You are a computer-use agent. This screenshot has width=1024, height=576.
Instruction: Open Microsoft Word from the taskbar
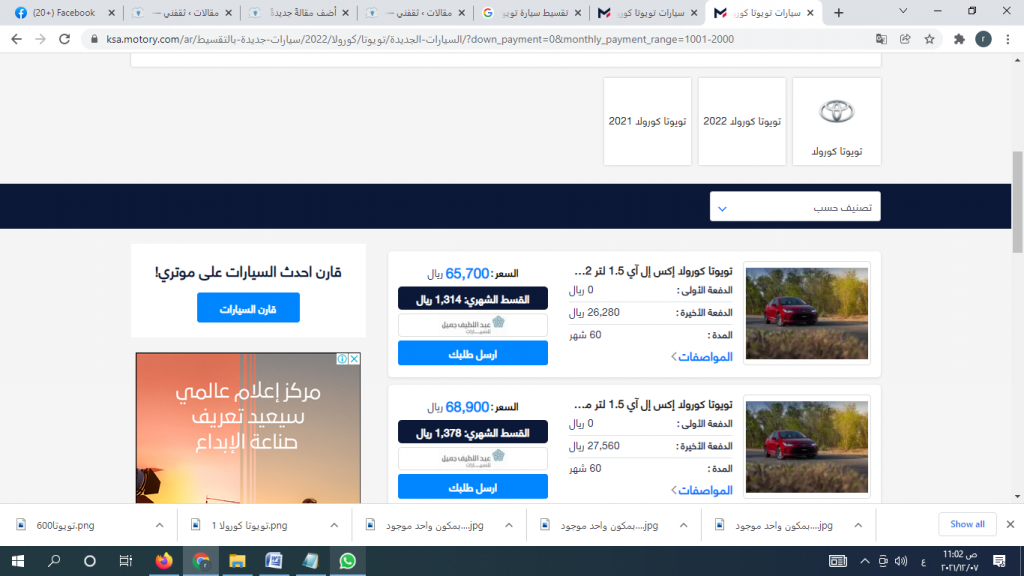tap(274, 561)
